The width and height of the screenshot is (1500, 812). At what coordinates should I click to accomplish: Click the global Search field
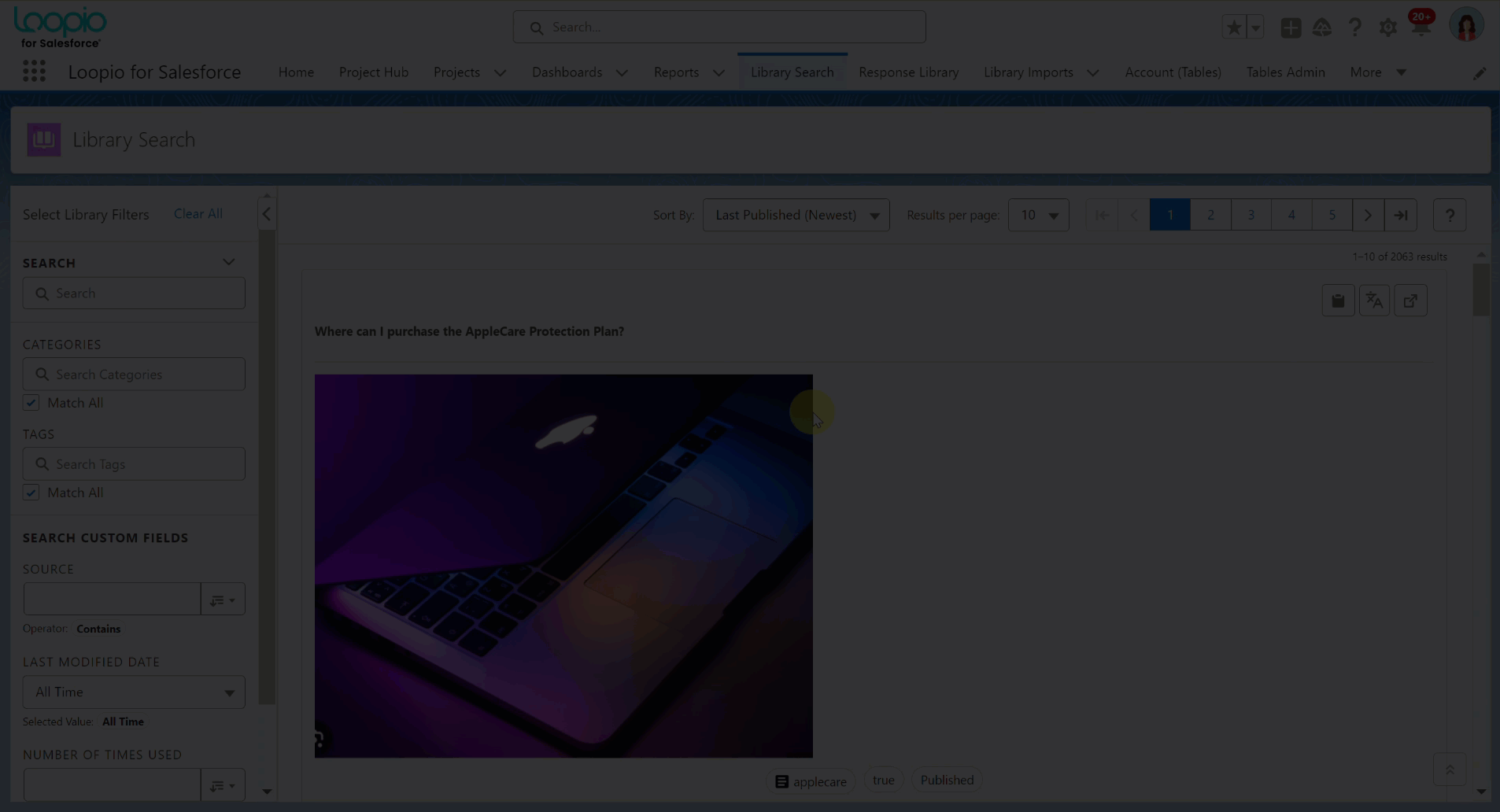pyautogui.click(x=719, y=27)
